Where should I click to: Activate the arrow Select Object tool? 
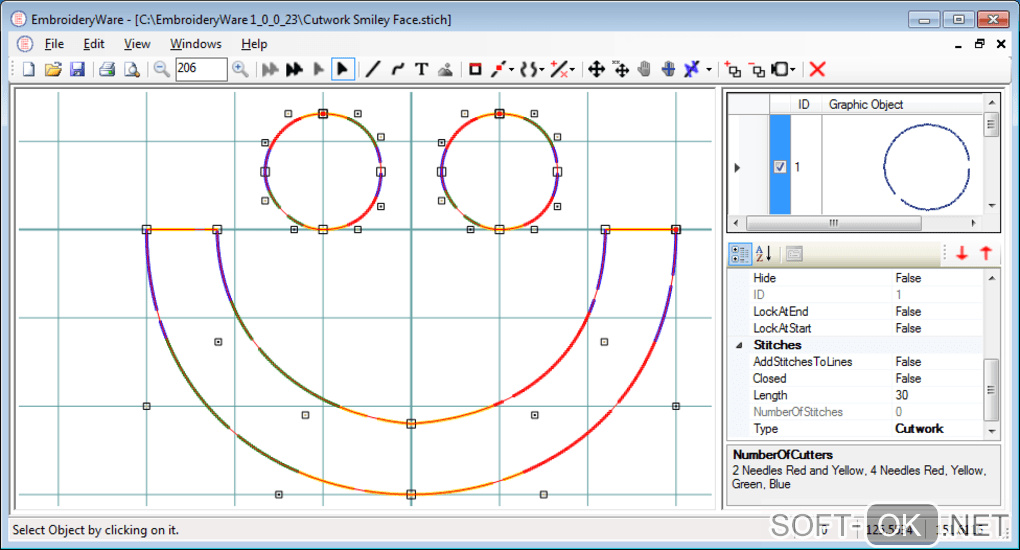pyautogui.click(x=342, y=69)
